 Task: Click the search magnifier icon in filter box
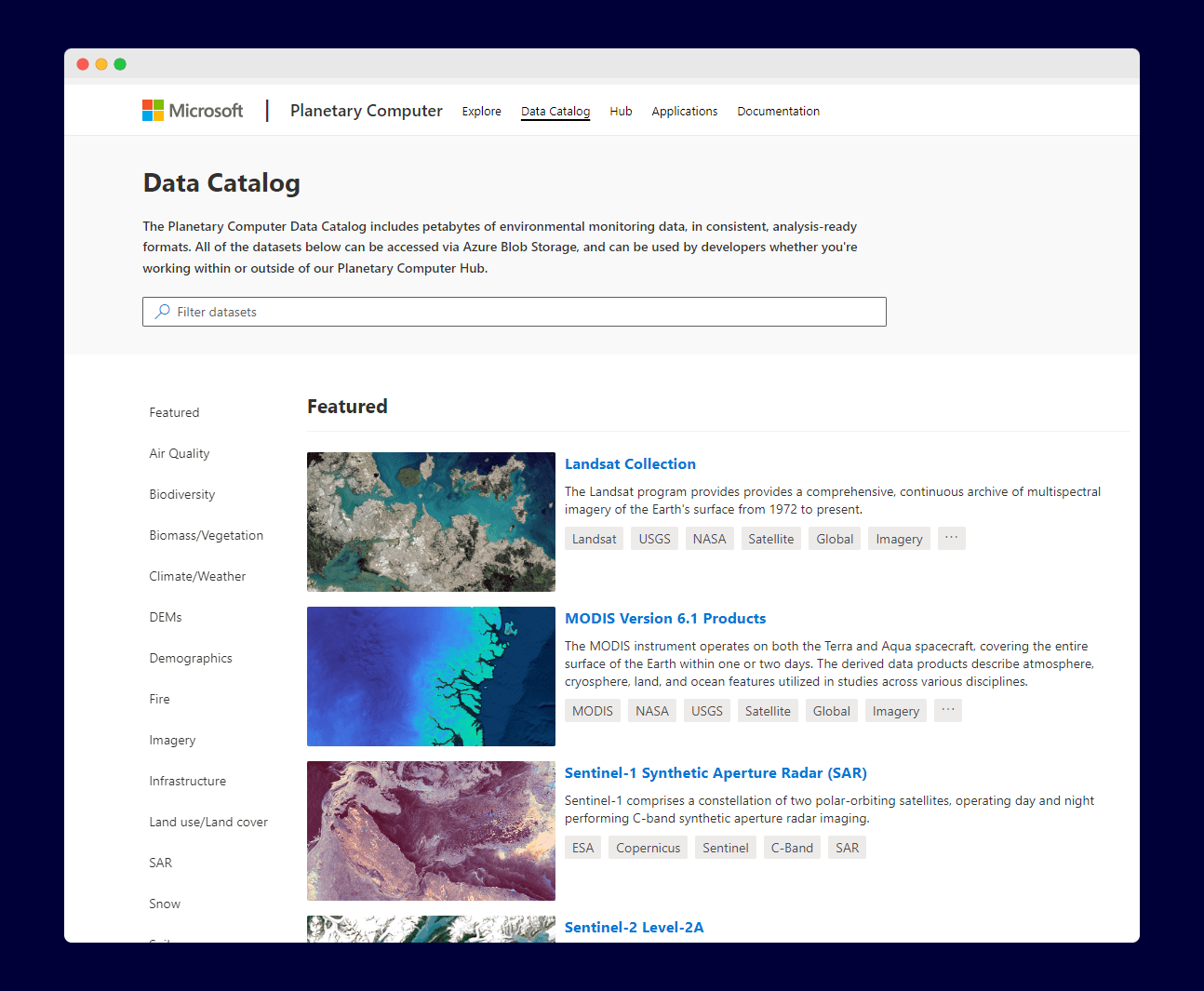point(162,311)
